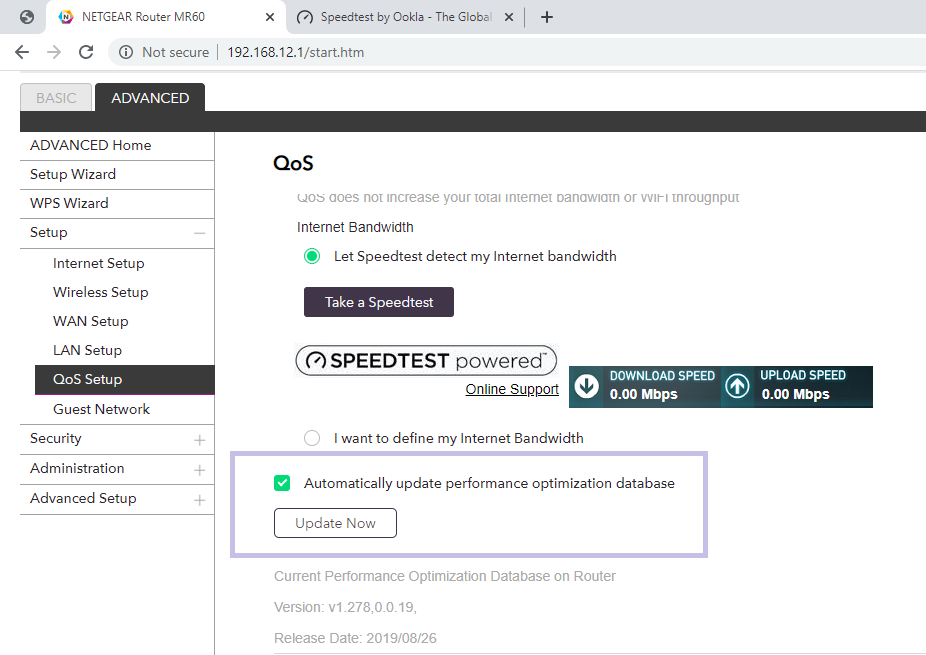The image size is (926, 655).
Task: Open LAN Setup
Action: pos(87,350)
